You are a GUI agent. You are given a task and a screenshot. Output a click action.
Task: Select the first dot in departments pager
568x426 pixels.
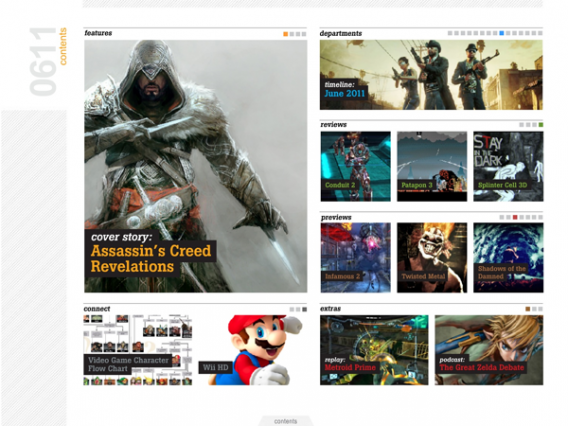[x=450, y=33]
